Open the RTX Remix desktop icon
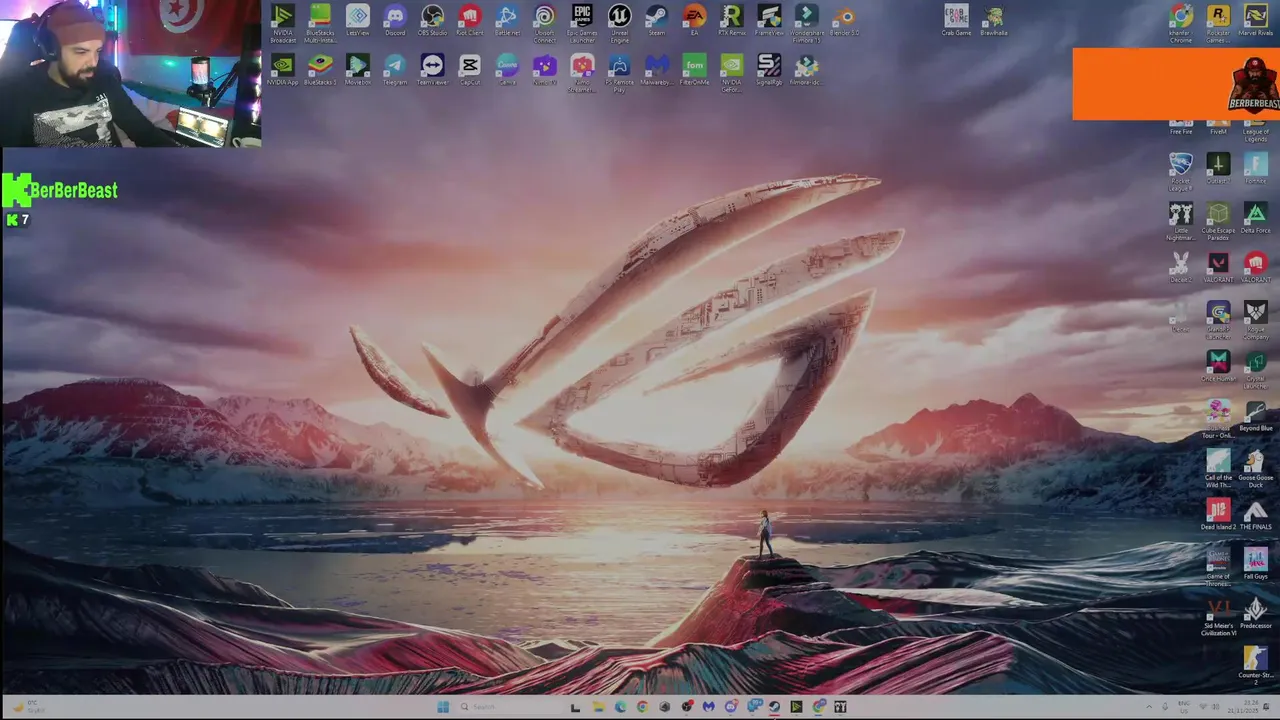 (731, 21)
